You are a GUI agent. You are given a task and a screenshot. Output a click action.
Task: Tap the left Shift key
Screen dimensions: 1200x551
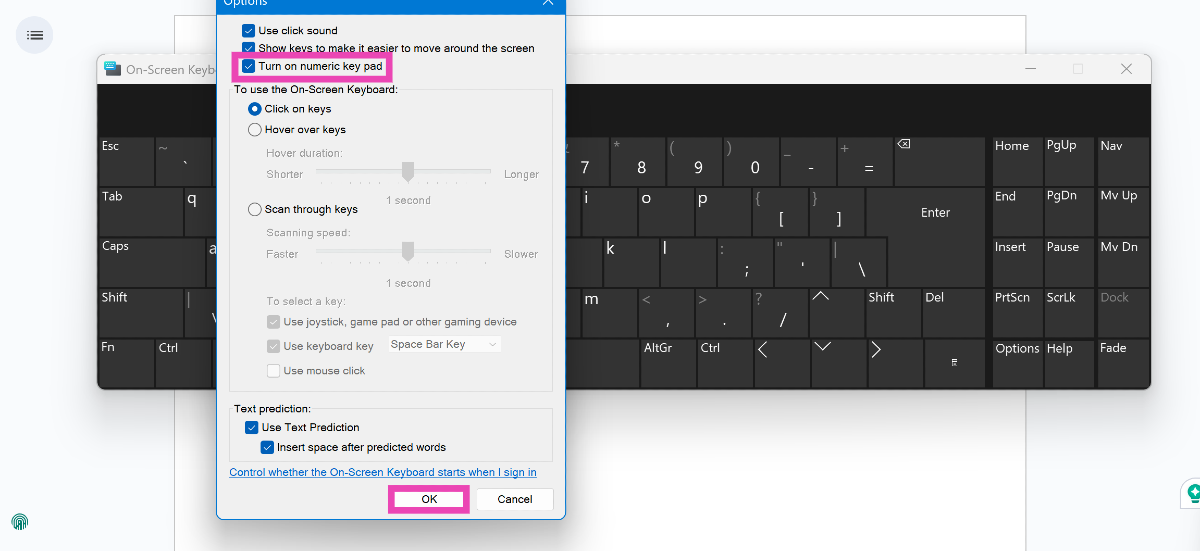(140, 312)
